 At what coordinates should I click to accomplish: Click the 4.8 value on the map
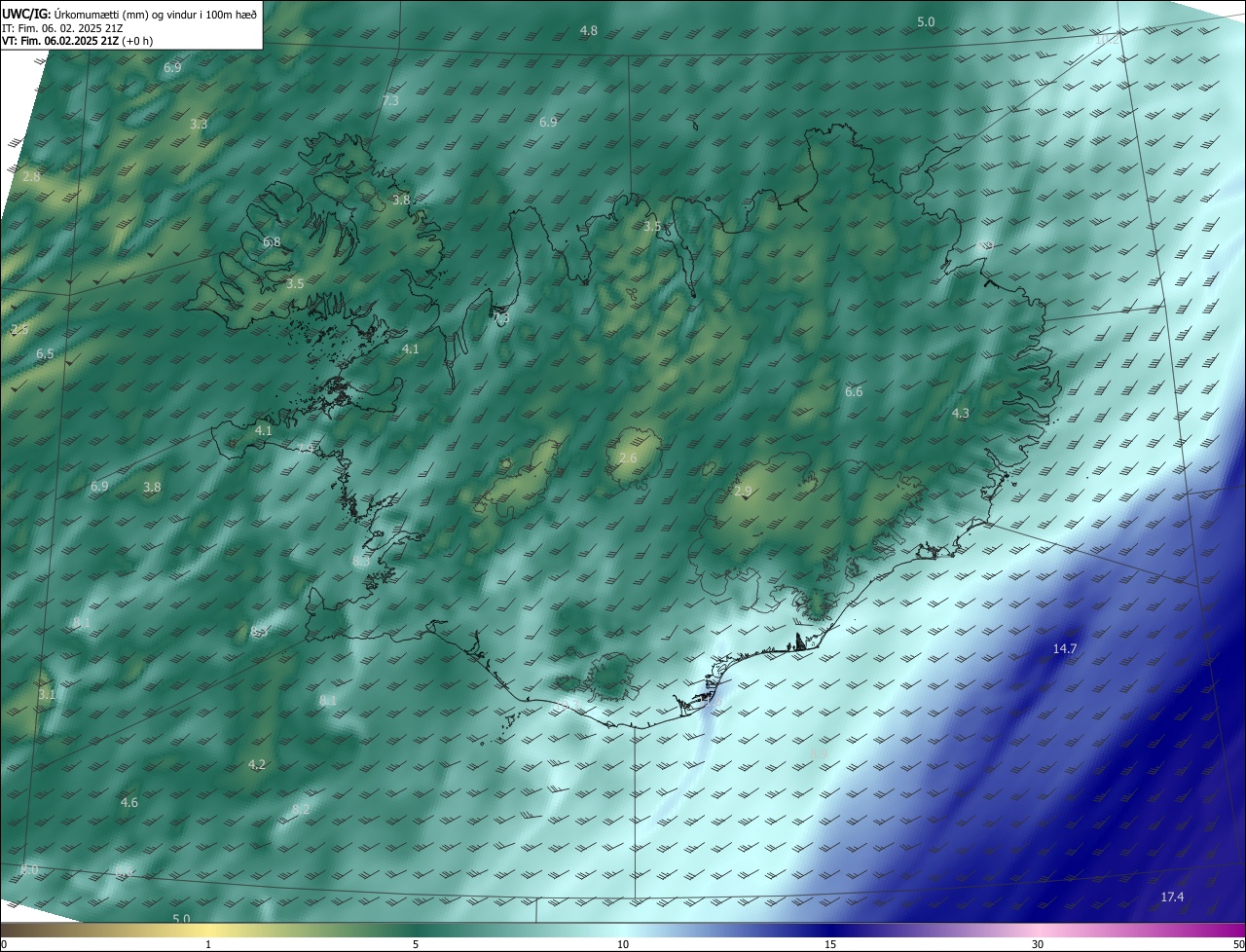[588, 31]
